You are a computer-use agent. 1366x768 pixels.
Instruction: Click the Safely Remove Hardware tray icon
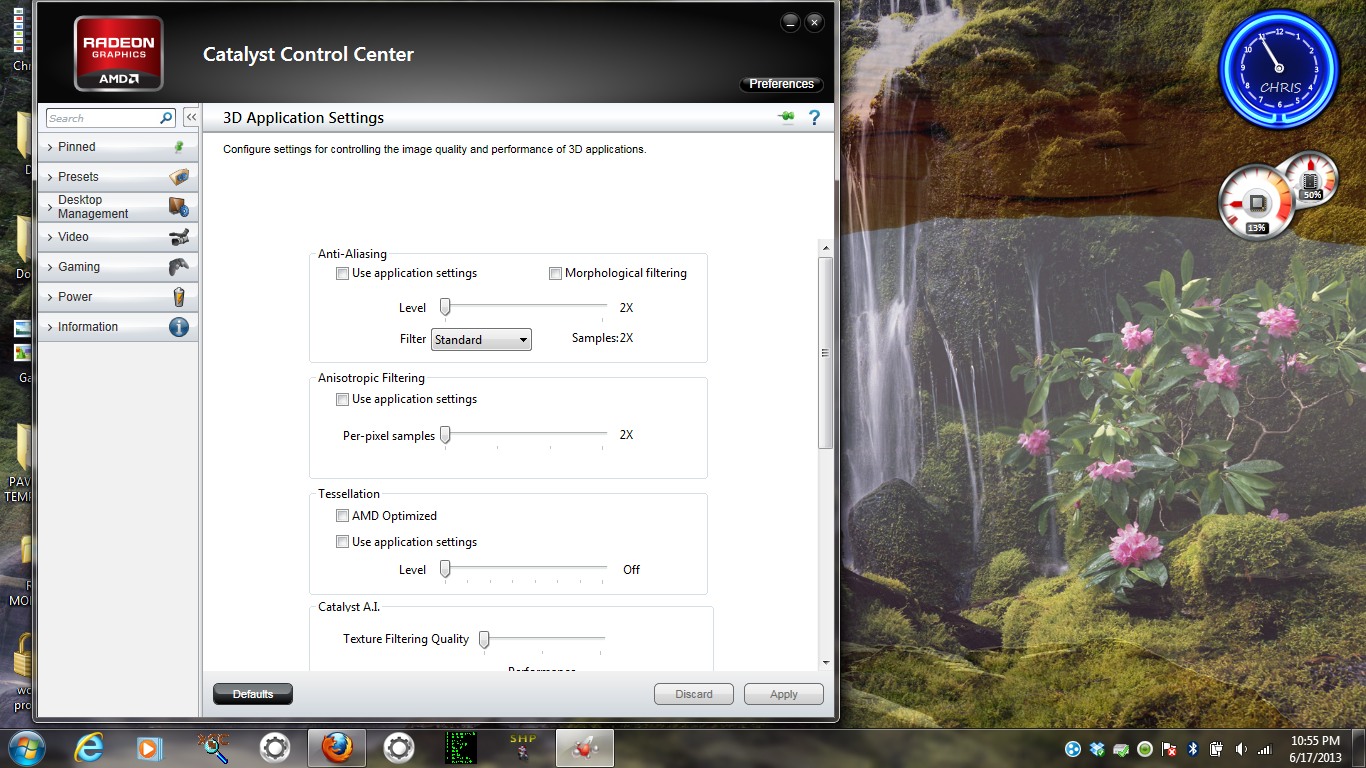1121,749
